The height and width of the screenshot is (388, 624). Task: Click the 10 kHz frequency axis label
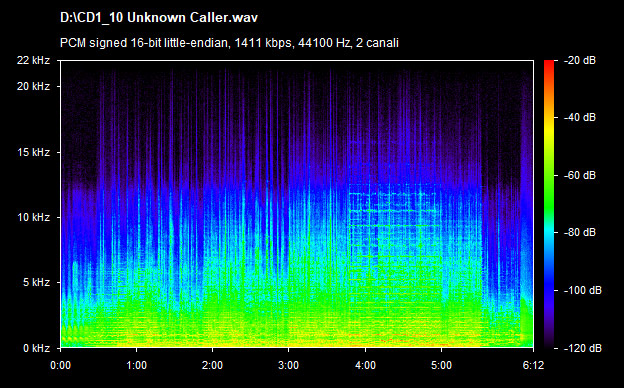pyautogui.click(x=33, y=217)
